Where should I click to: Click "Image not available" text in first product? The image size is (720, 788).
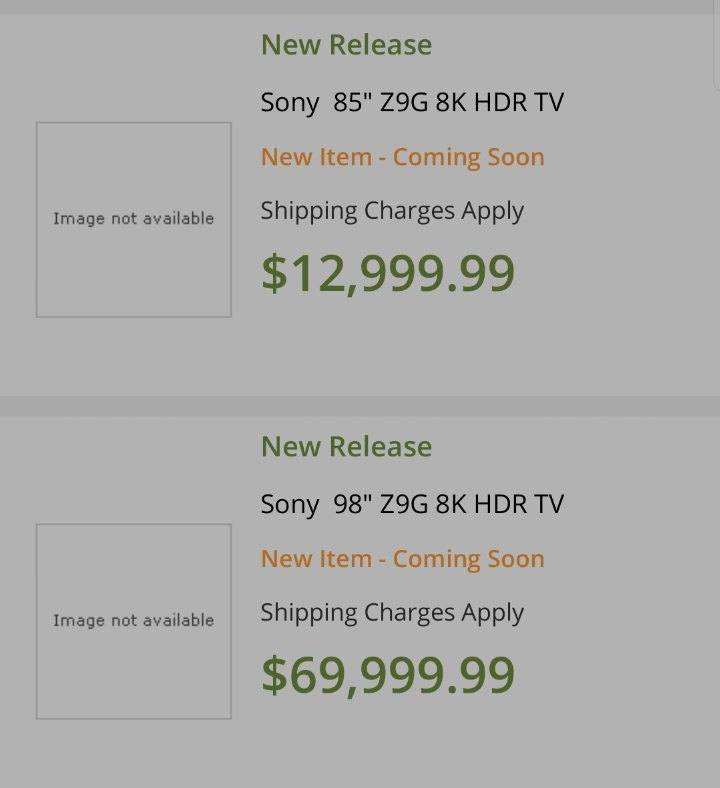(133, 219)
